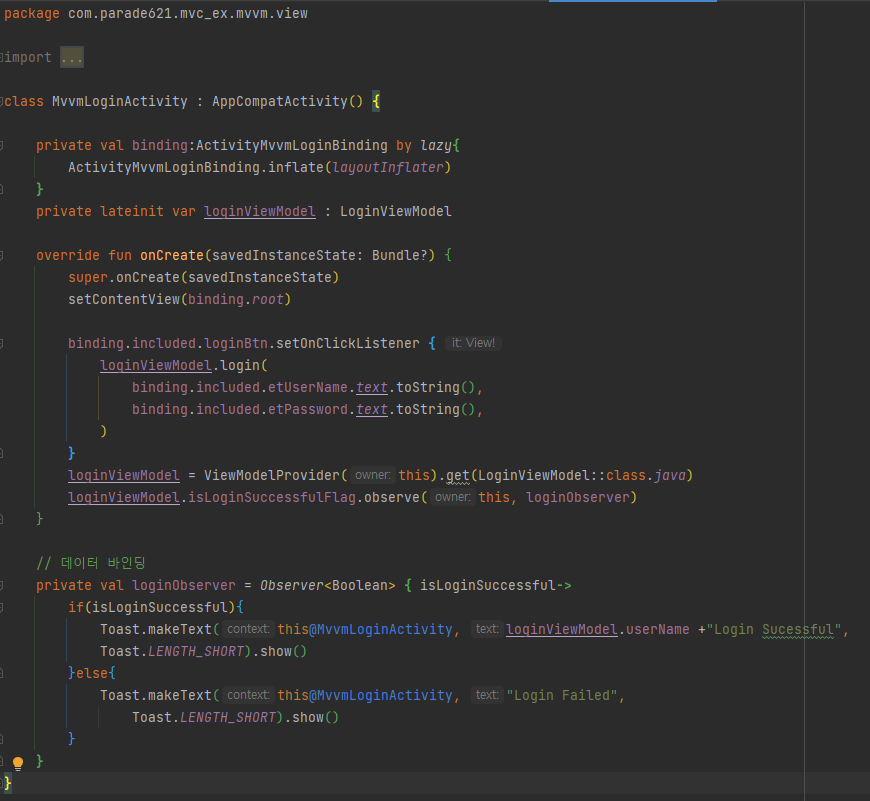Click the MvvmLoginActivity class name in declaration
Image resolution: width=870 pixels, height=801 pixels.
120,102
